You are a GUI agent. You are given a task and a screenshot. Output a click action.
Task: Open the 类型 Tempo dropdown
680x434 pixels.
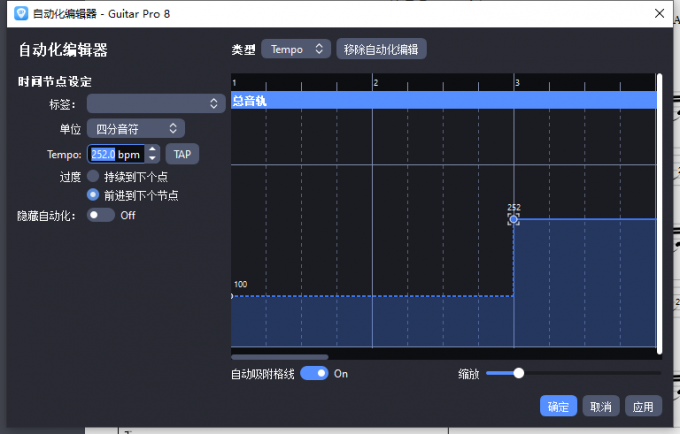pyautogui.click(x=295, y=49)
